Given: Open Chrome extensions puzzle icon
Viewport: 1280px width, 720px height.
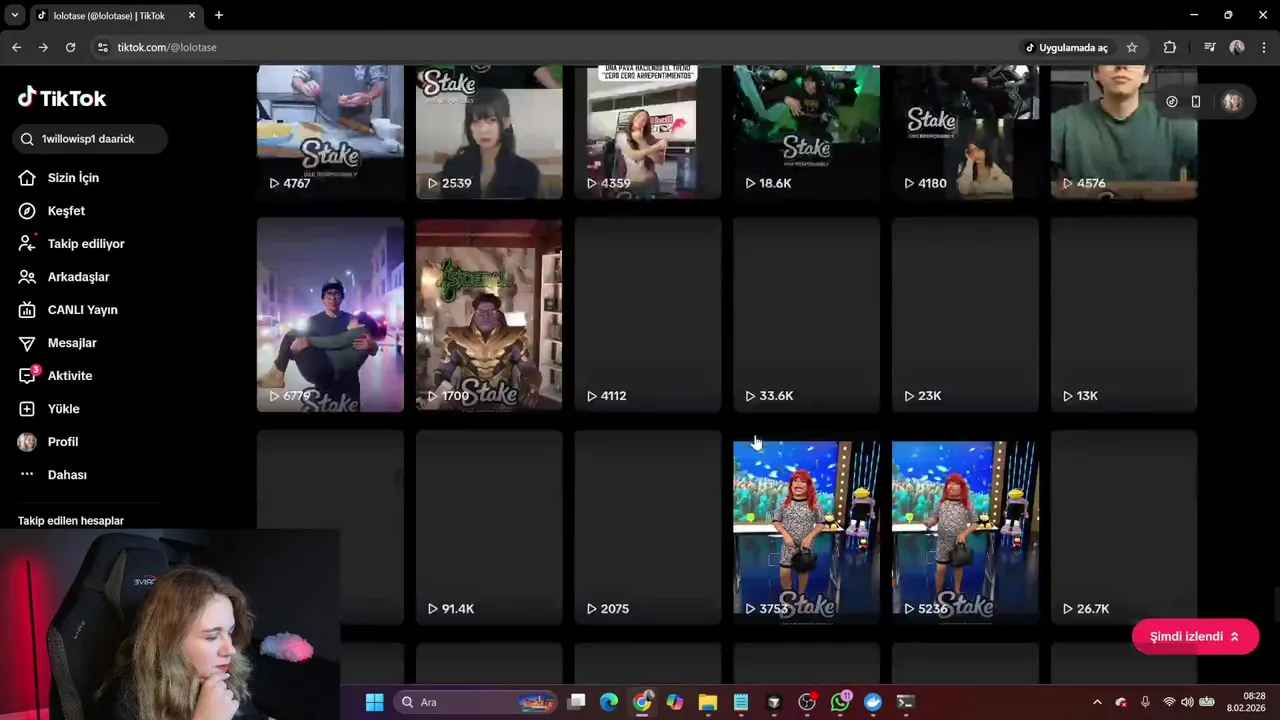Looking at the screenshot, I should (x=1170, y=47).
